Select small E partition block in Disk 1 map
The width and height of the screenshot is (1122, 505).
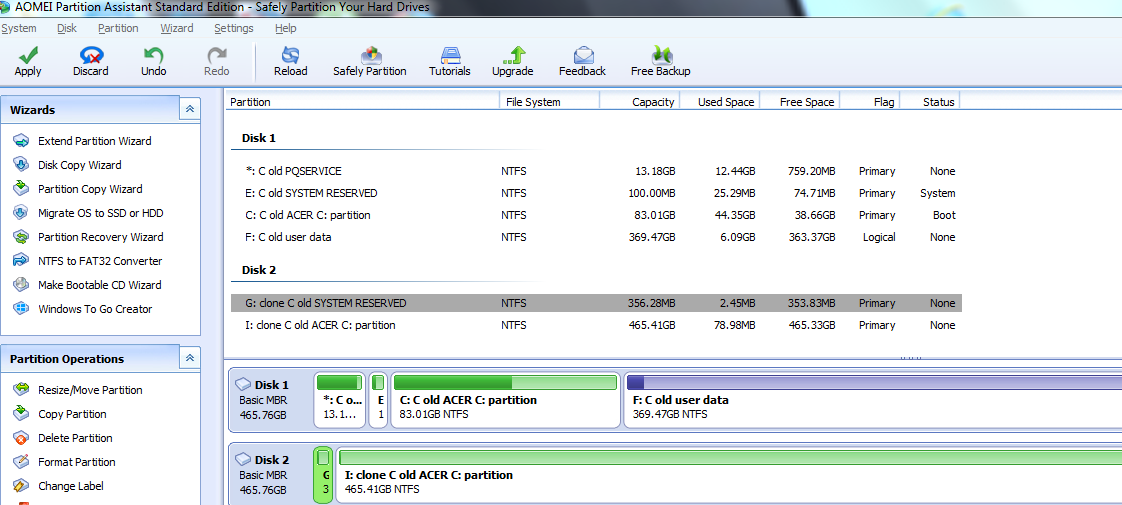pos(379,400)
